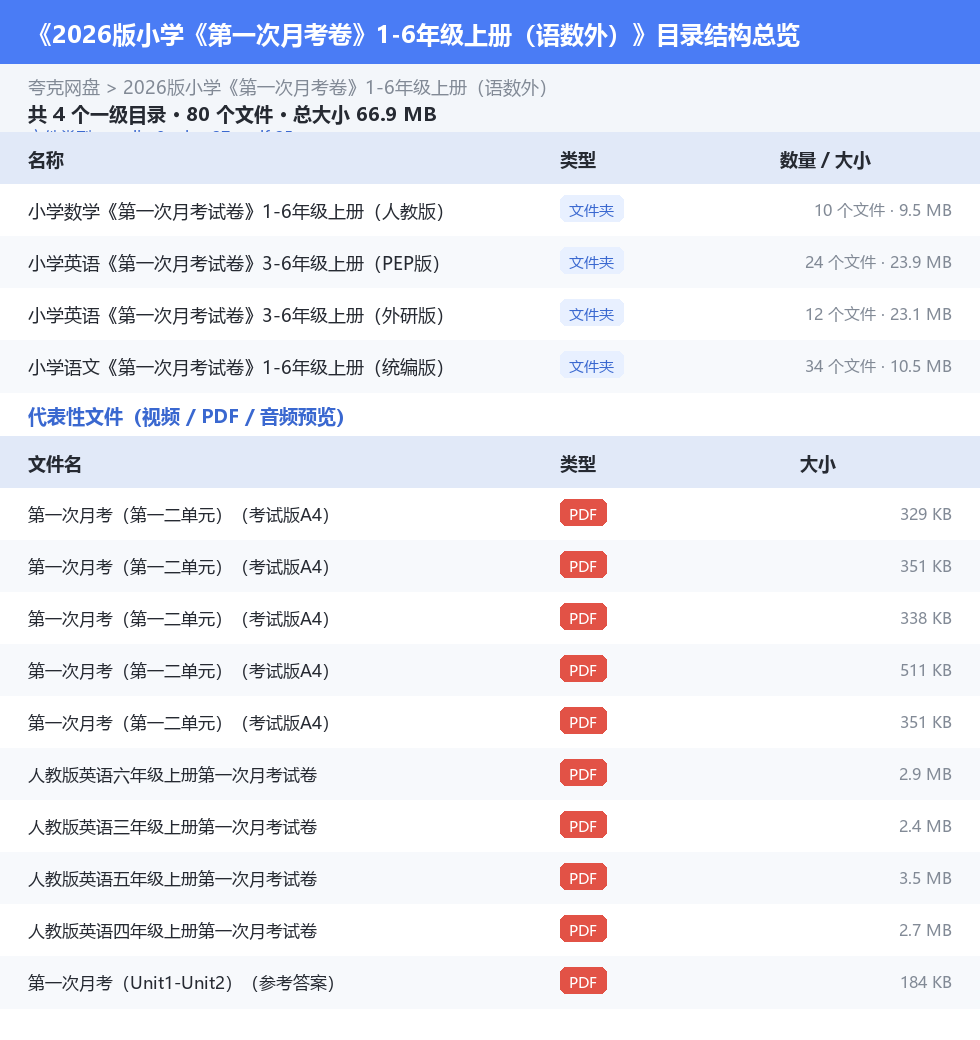Click the PDF badge for 英语四年级上册 paper
Viewport: 980px width, 1040px height.
[583, 929]
